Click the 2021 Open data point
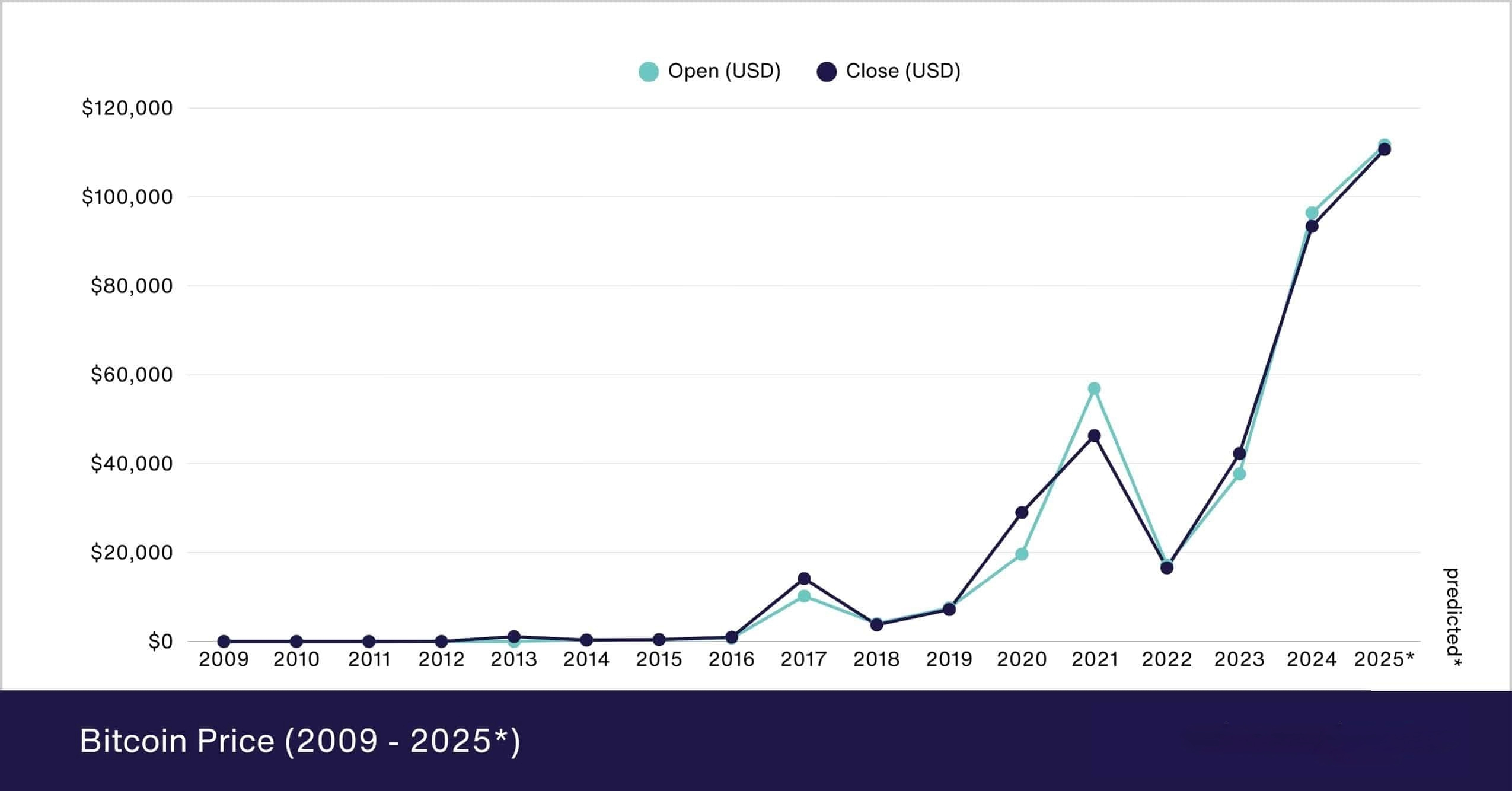1512x791 pixels. 1095,389
